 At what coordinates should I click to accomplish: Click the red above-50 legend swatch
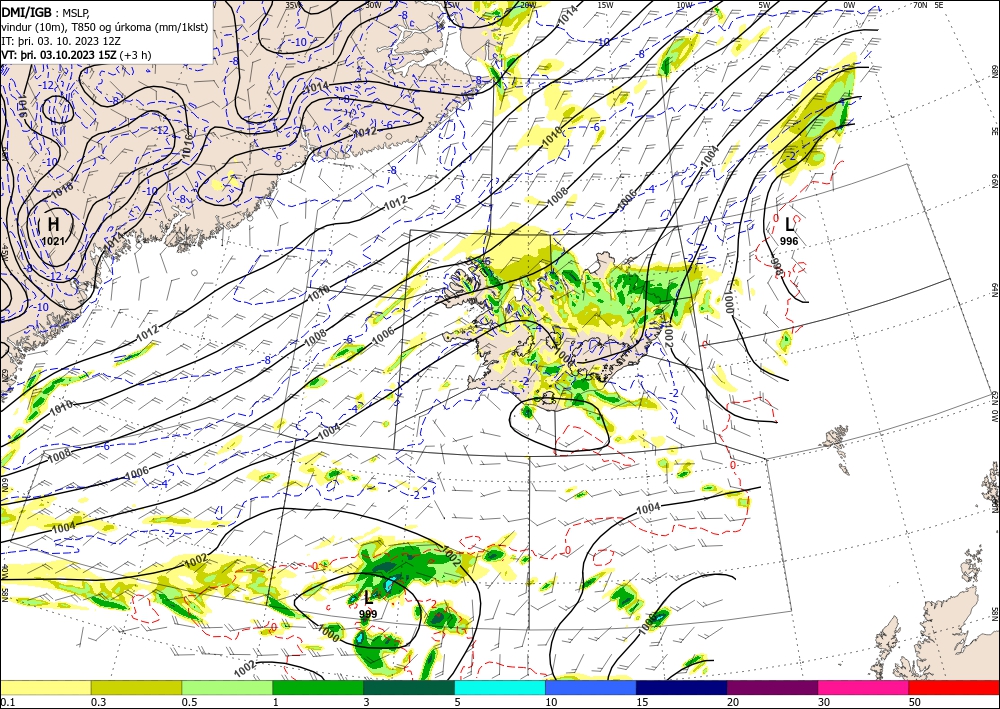coord(954,687)
